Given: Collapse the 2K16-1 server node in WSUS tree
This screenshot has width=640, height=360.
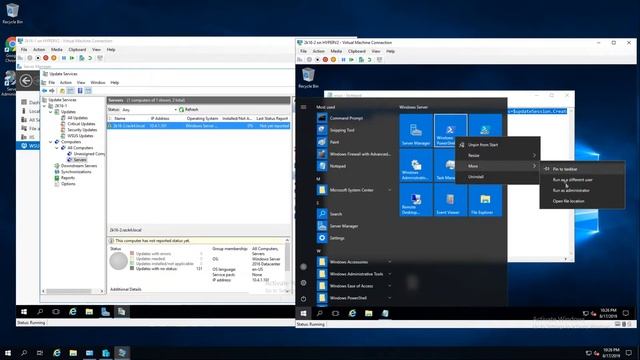Looking at the screenshot, I should [44, 106].
